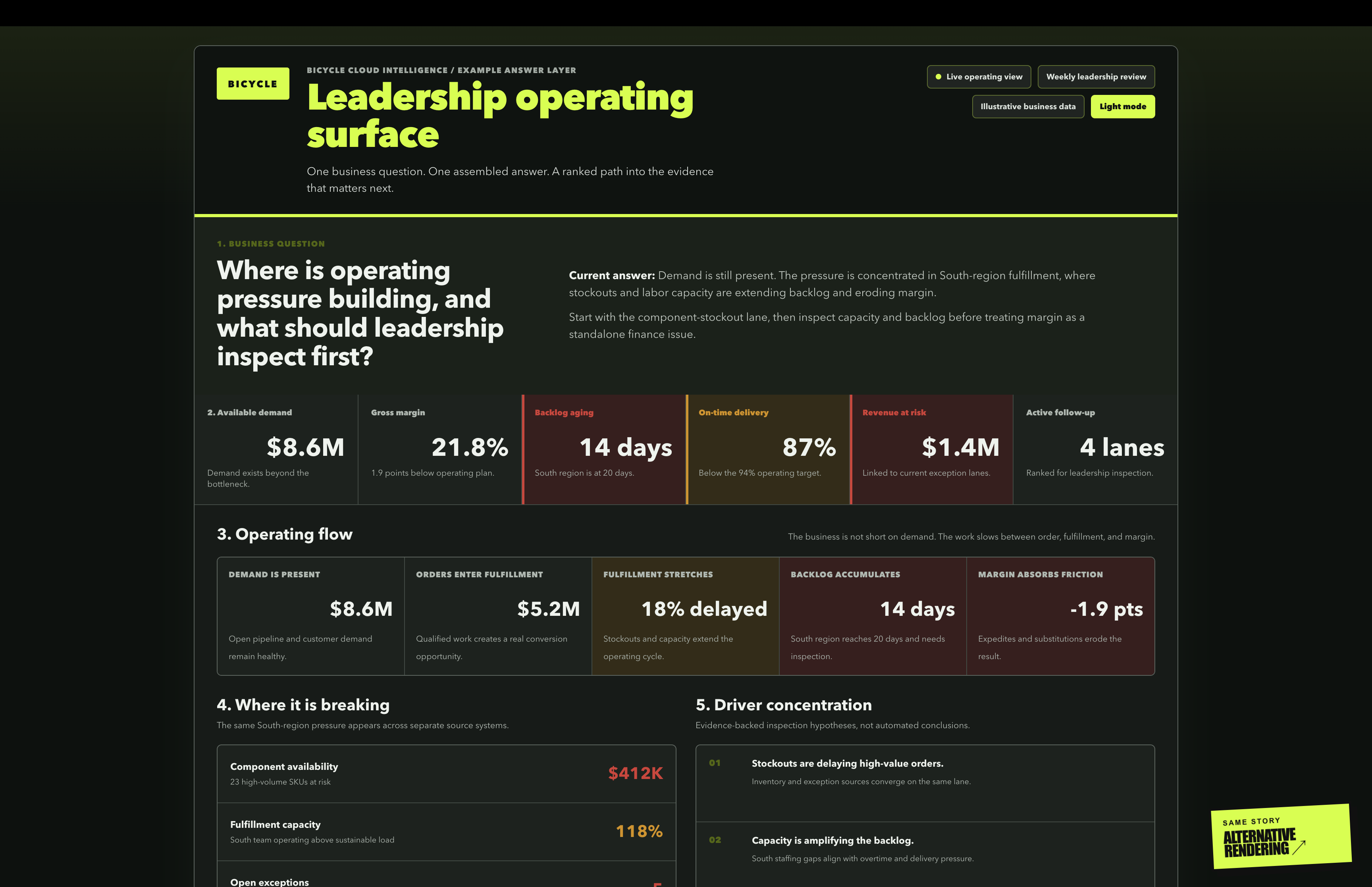The height and width of the screenshot is (887, 1372).
Task: Select the Demand is present flow step
Action: (x=311, y=616)
